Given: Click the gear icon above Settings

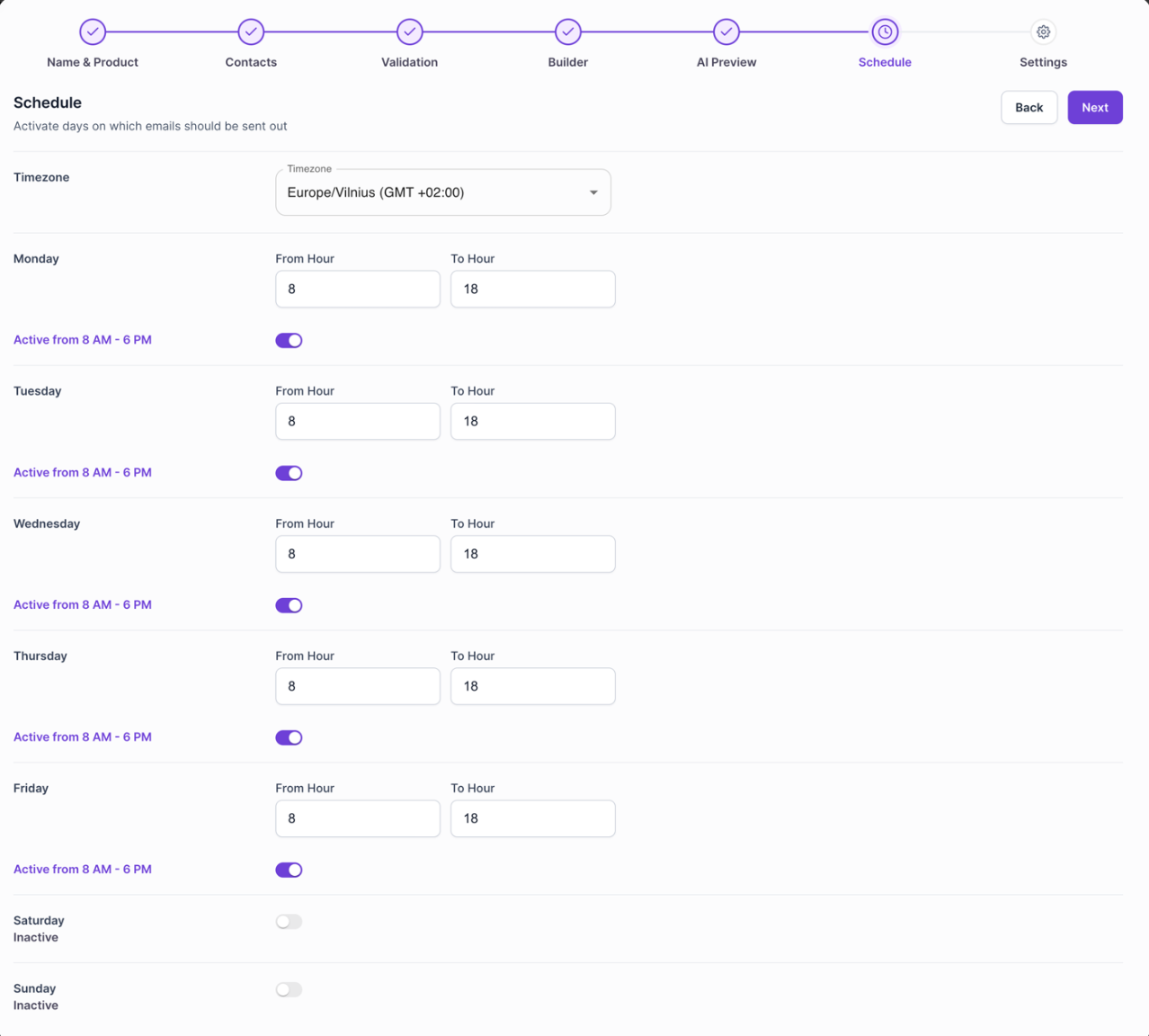Looking at the screenshot, I should [1043, 31].
